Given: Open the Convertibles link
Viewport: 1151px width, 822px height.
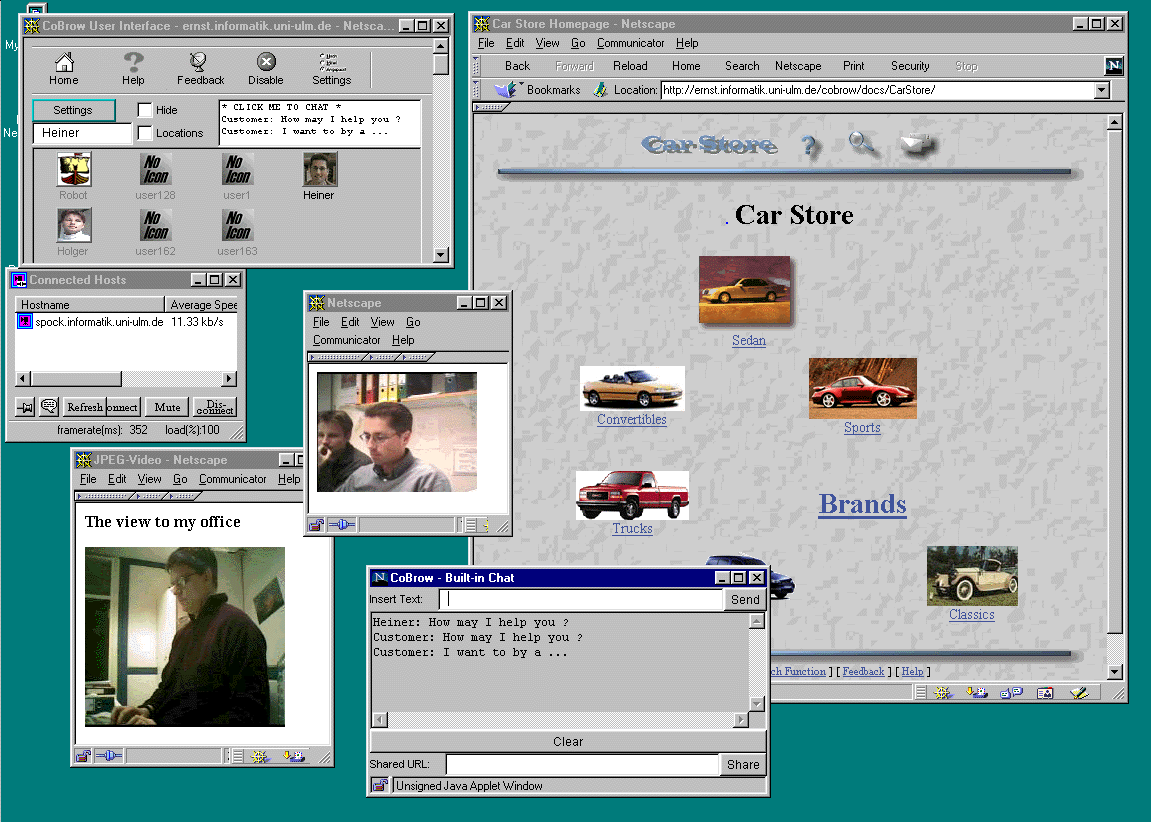Looking at the screenshot, I should 631,419.
